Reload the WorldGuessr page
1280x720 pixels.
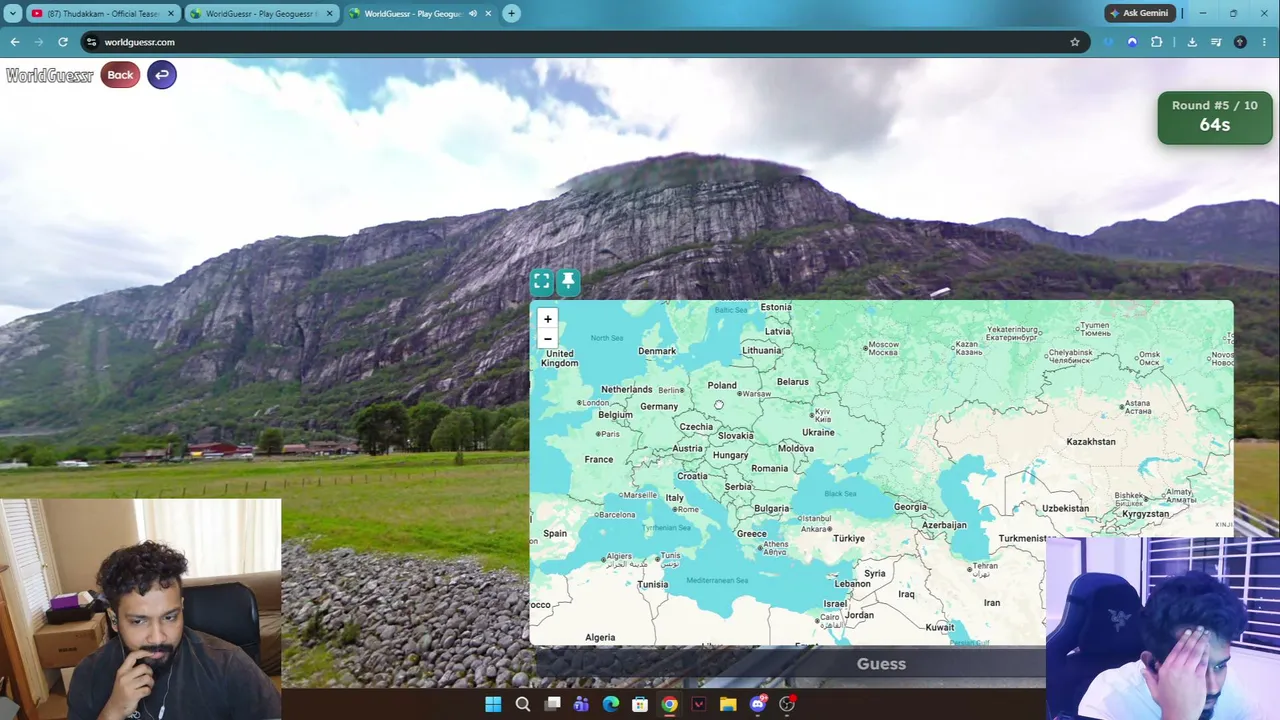tap(63, 42)
